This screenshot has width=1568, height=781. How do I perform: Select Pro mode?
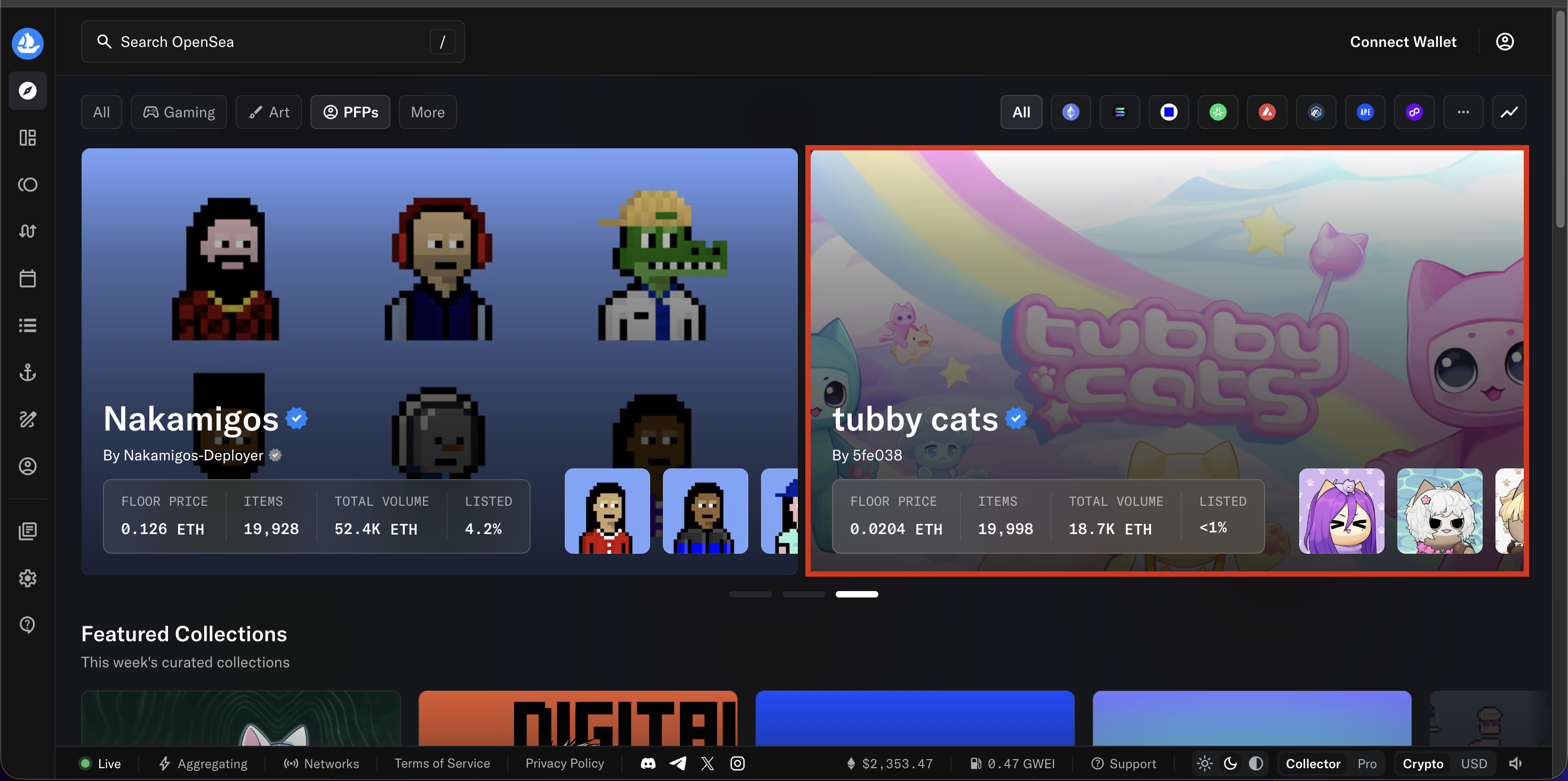[1367, 763]
